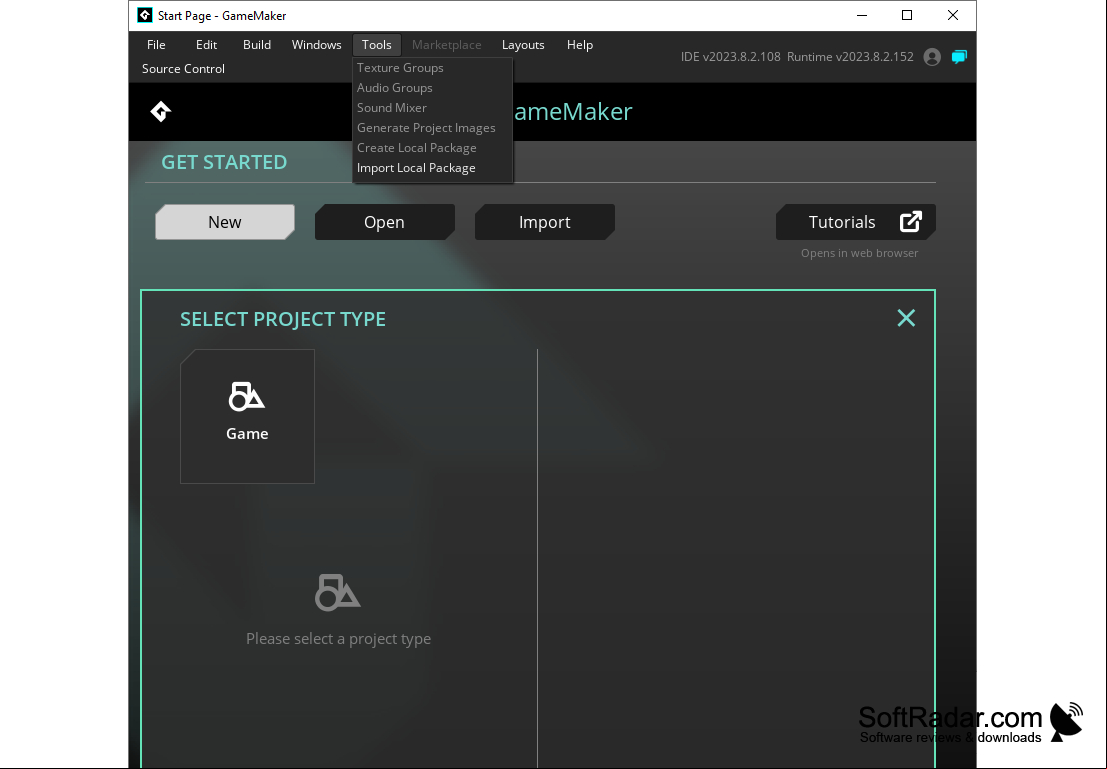This screenshot has height=769, width=1107.
Task: Choose Texture Groups from Tools menu
Action: (x=432, y=68)
